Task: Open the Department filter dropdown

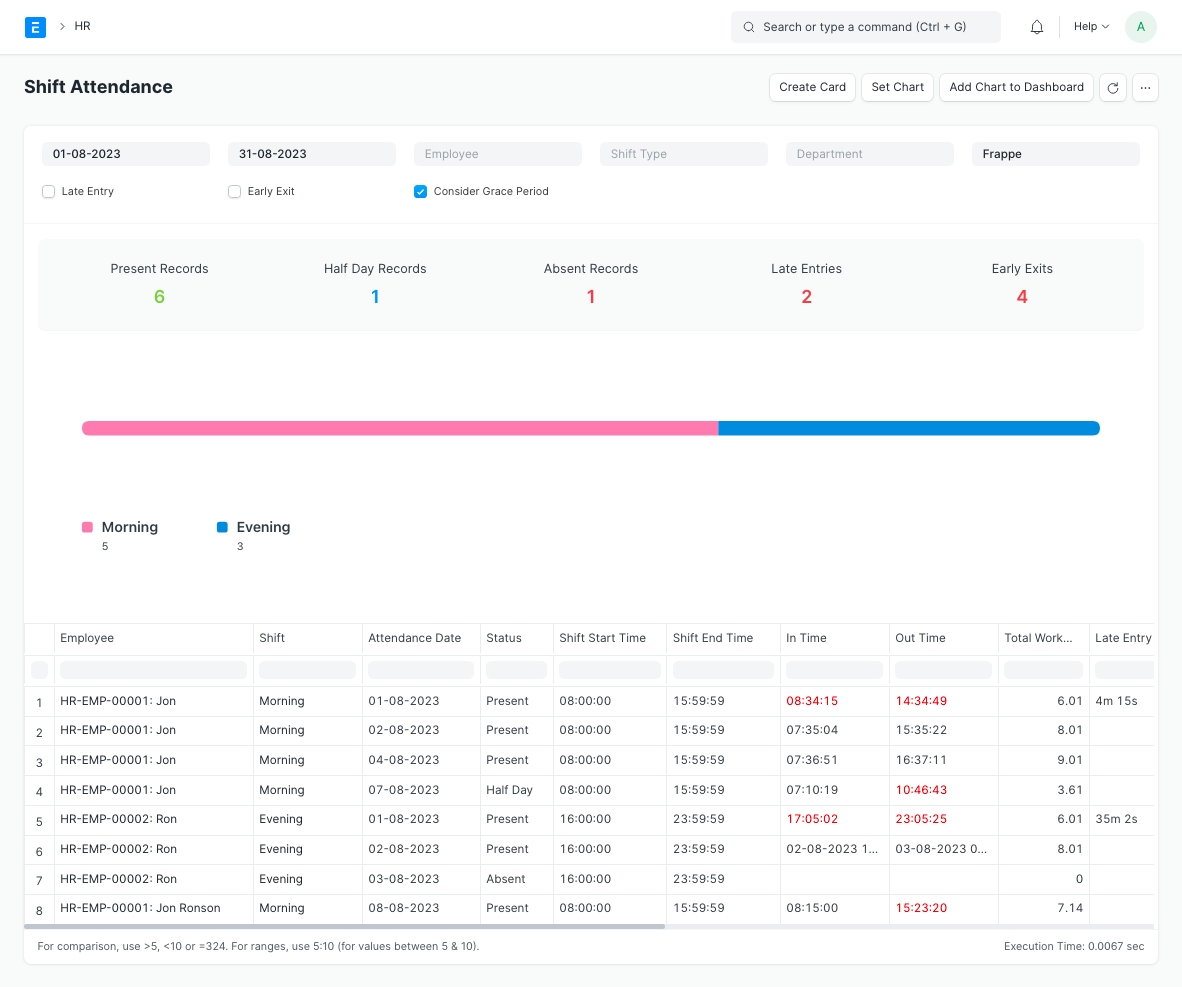Action: point(869,154)
